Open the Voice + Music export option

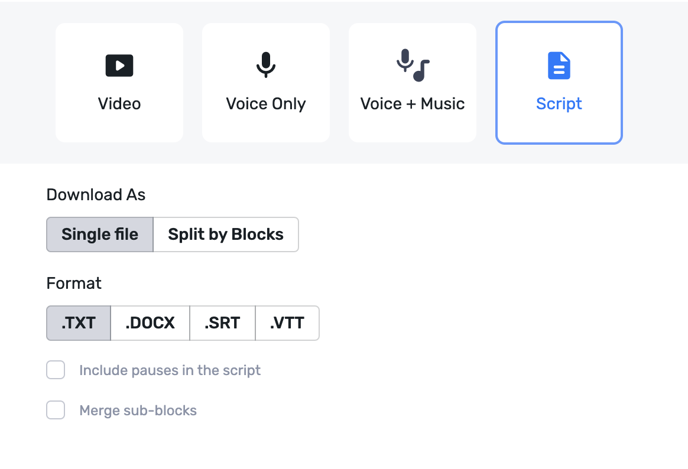412,82
